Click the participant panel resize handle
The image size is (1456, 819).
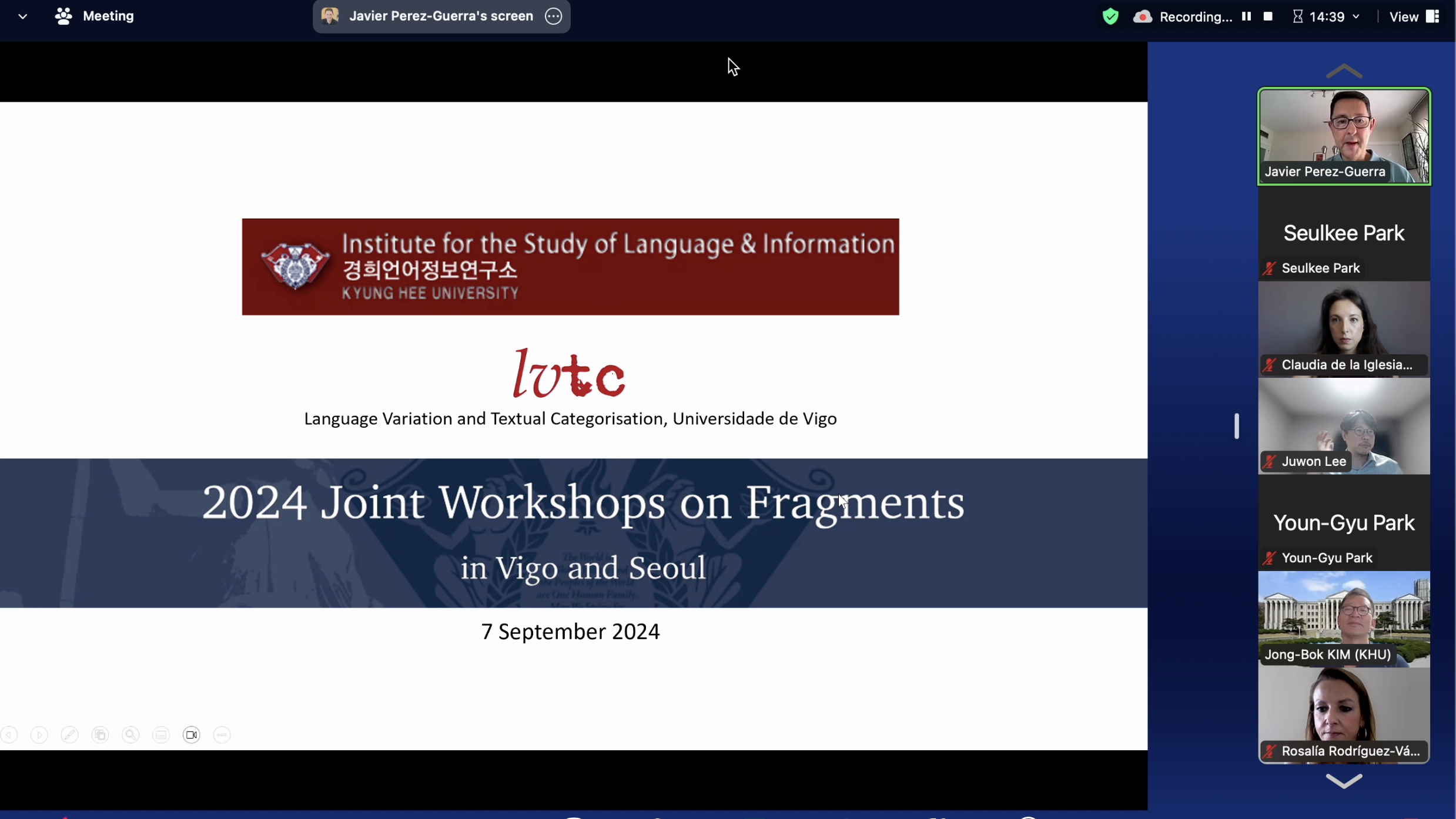point(1237,426)
